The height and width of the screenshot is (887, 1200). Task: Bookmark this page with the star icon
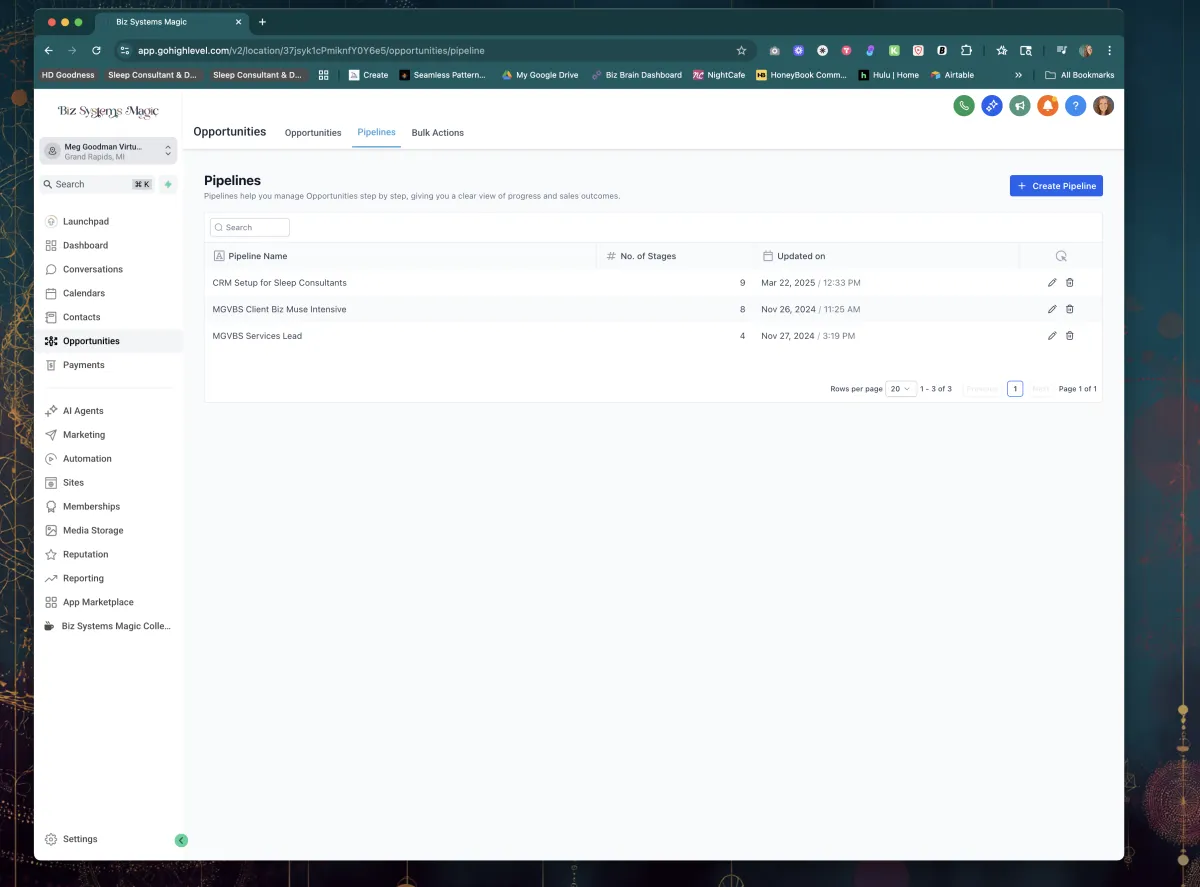[741, 50]
